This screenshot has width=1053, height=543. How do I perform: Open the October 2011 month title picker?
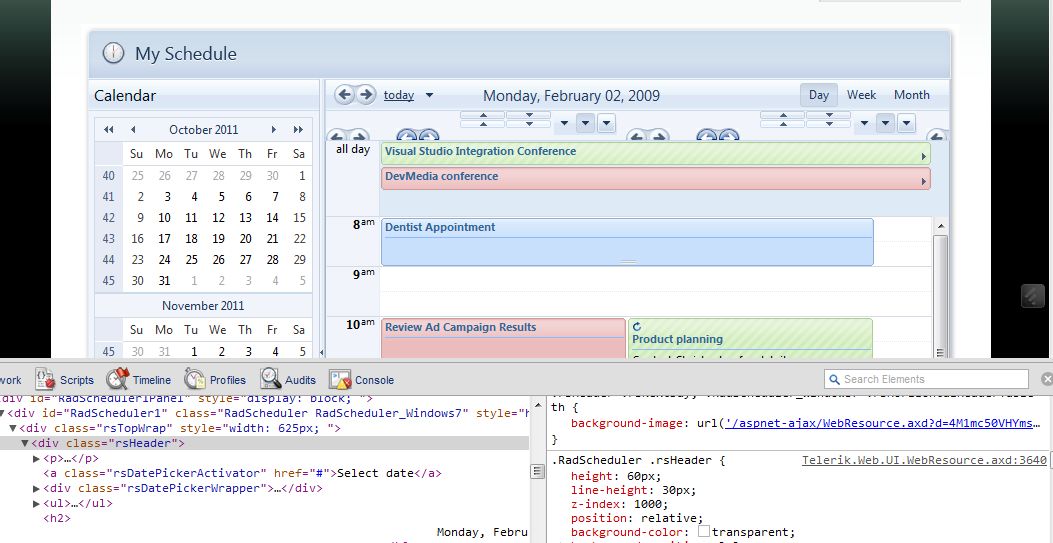click(203, 130)
